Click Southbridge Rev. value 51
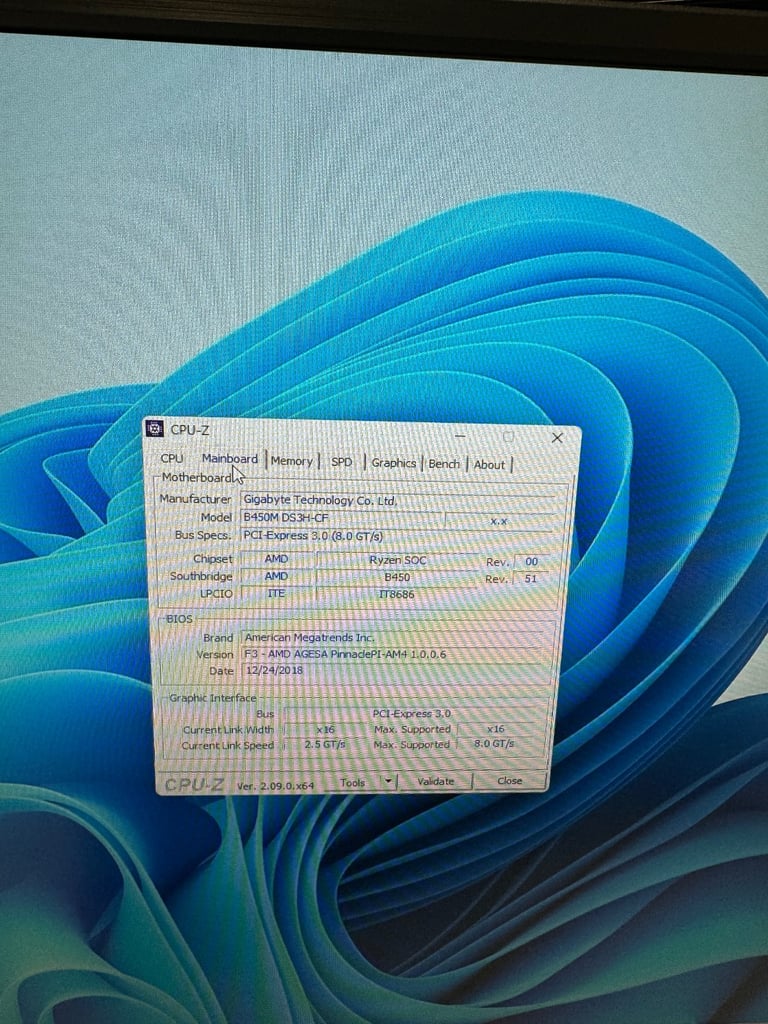 tap(530, 579)
